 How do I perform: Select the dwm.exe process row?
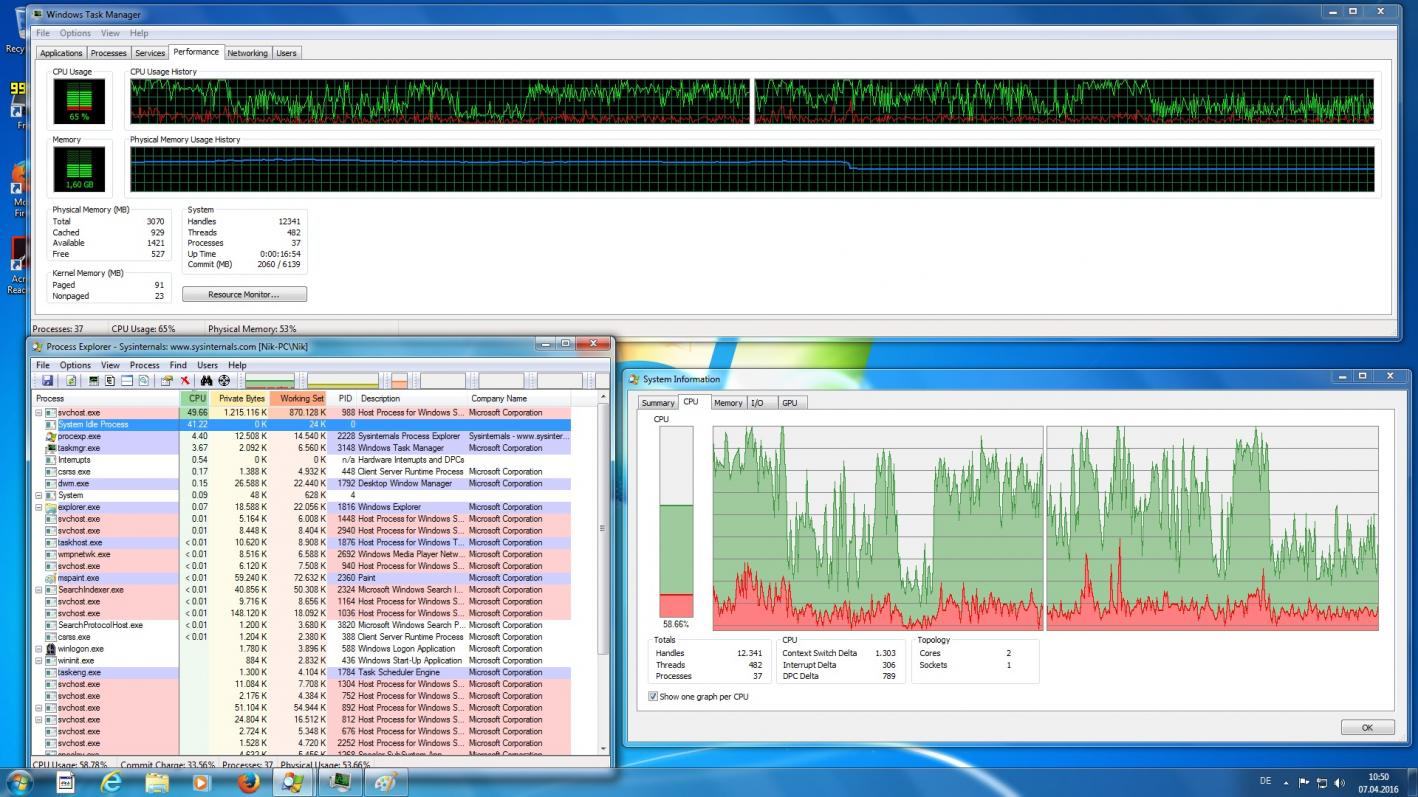pyautogui.click(x=303, y=483)
